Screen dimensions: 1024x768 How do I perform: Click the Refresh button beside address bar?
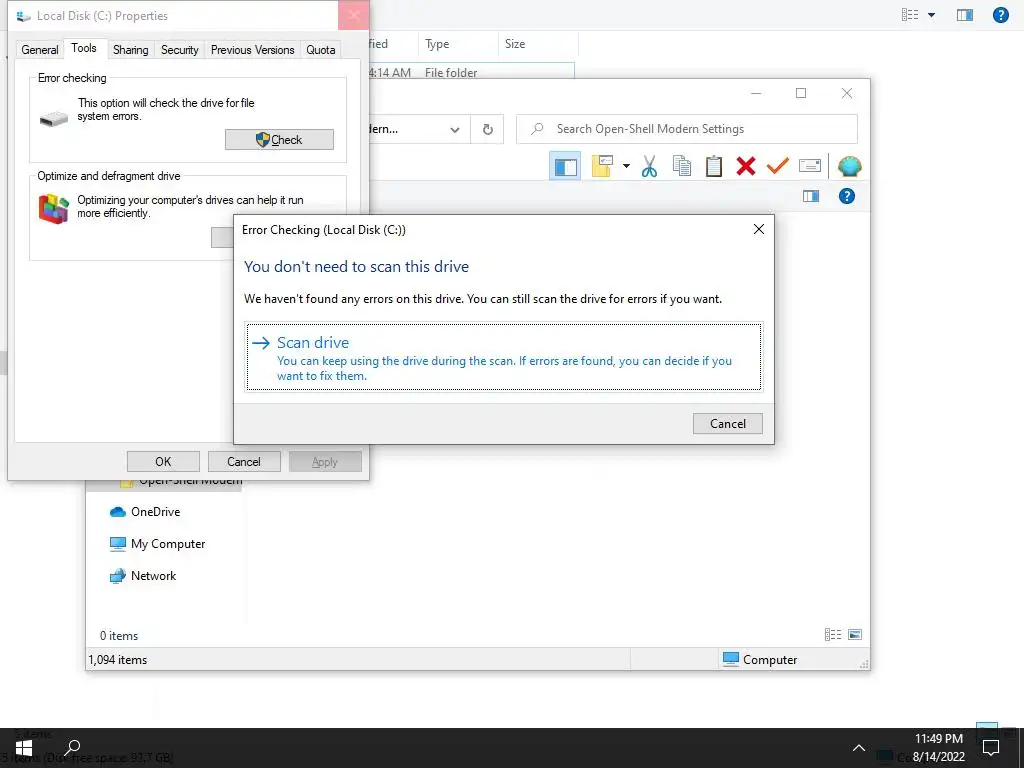(487, 129)
